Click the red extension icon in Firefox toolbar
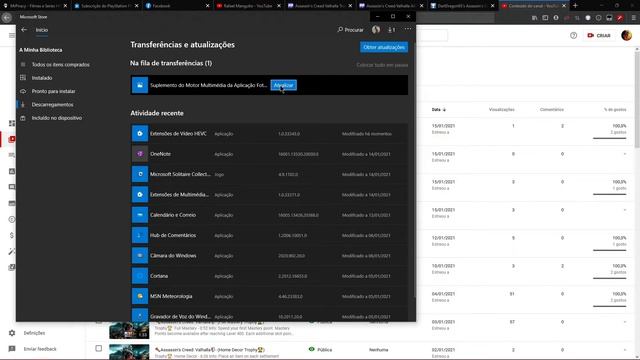 click(620, 18)
